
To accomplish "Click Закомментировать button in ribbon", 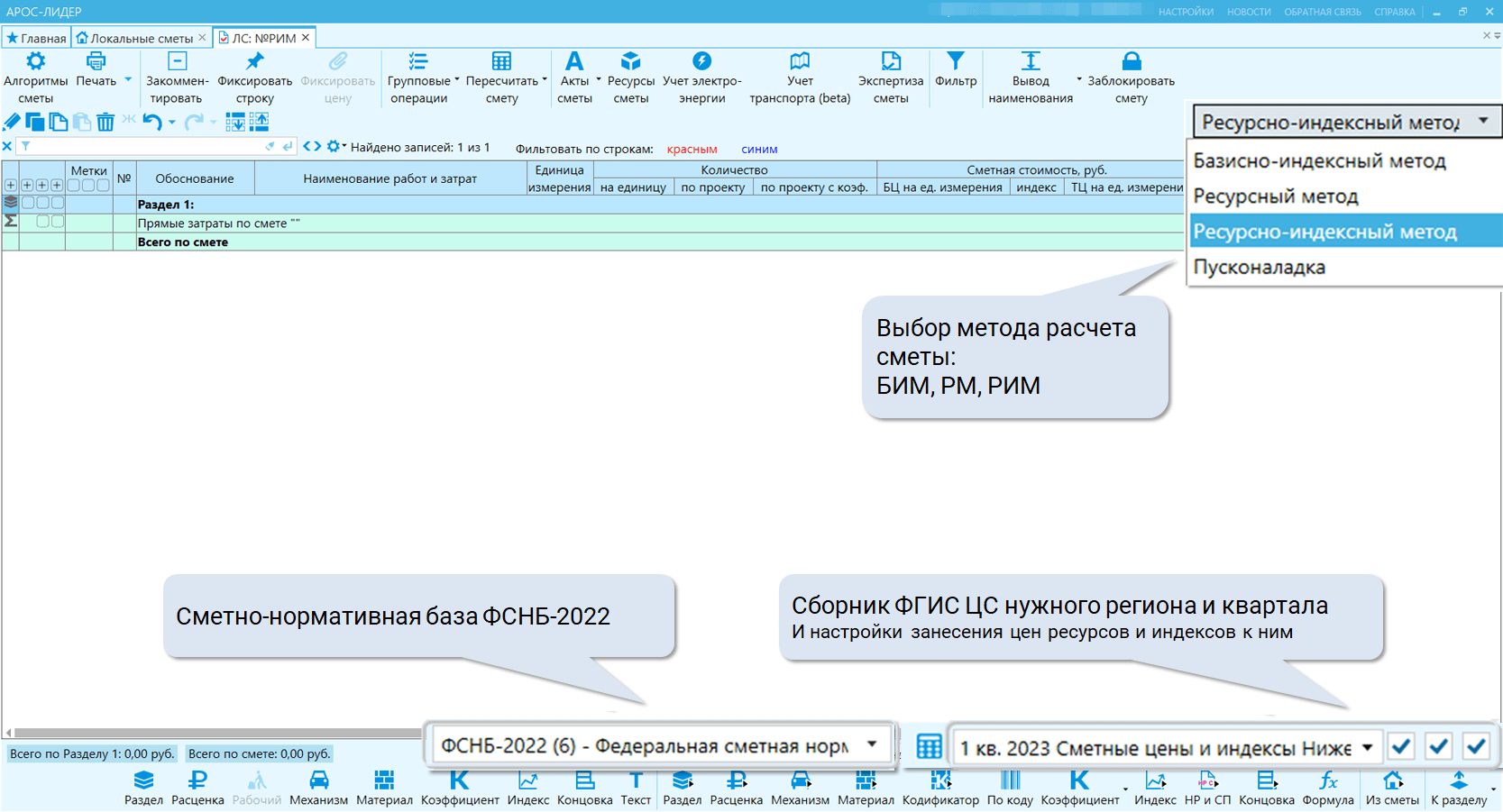I will (x=177, y=78).
